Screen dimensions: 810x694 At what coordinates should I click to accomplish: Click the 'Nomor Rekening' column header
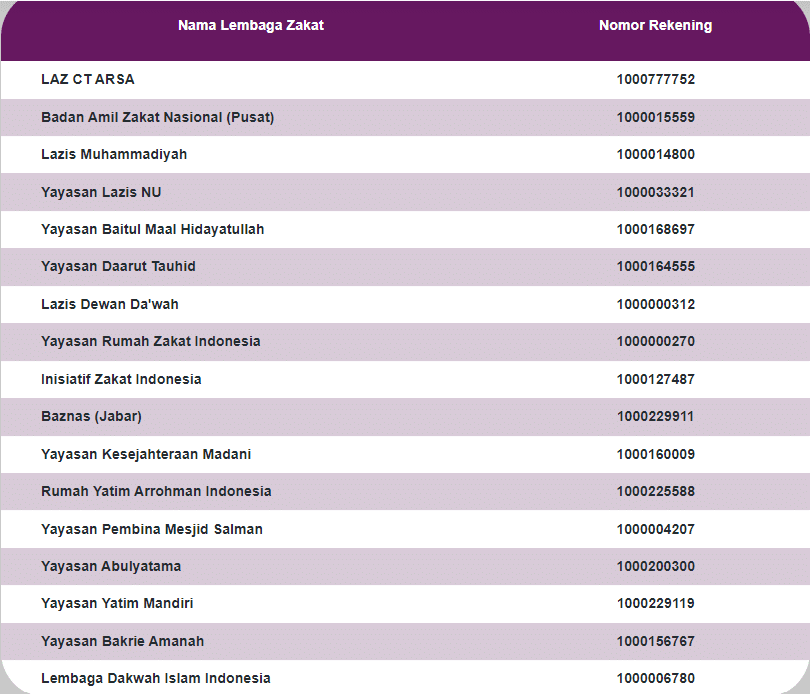coord(656,25)
